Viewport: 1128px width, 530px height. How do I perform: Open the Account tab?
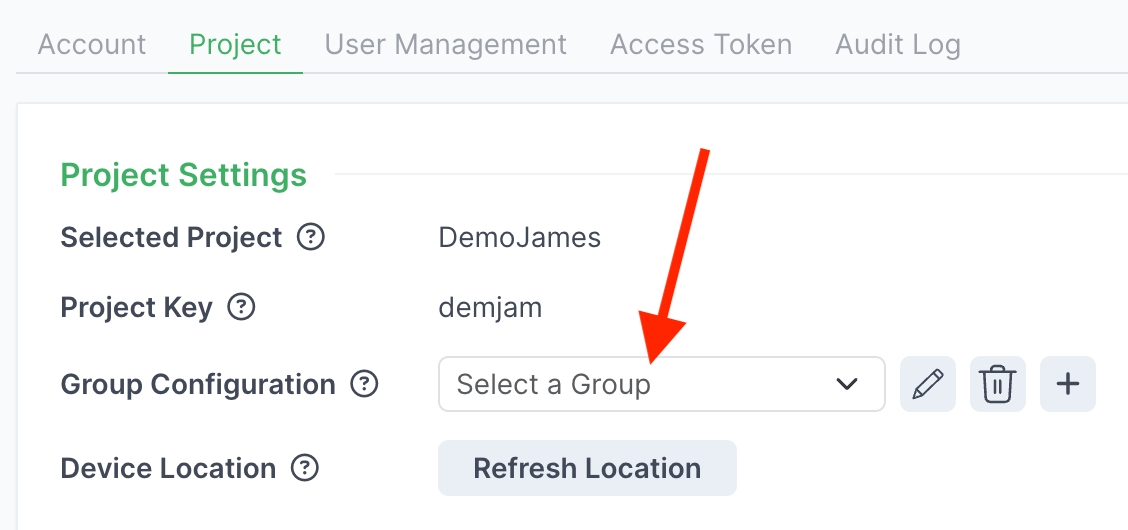tap(92, 45)
